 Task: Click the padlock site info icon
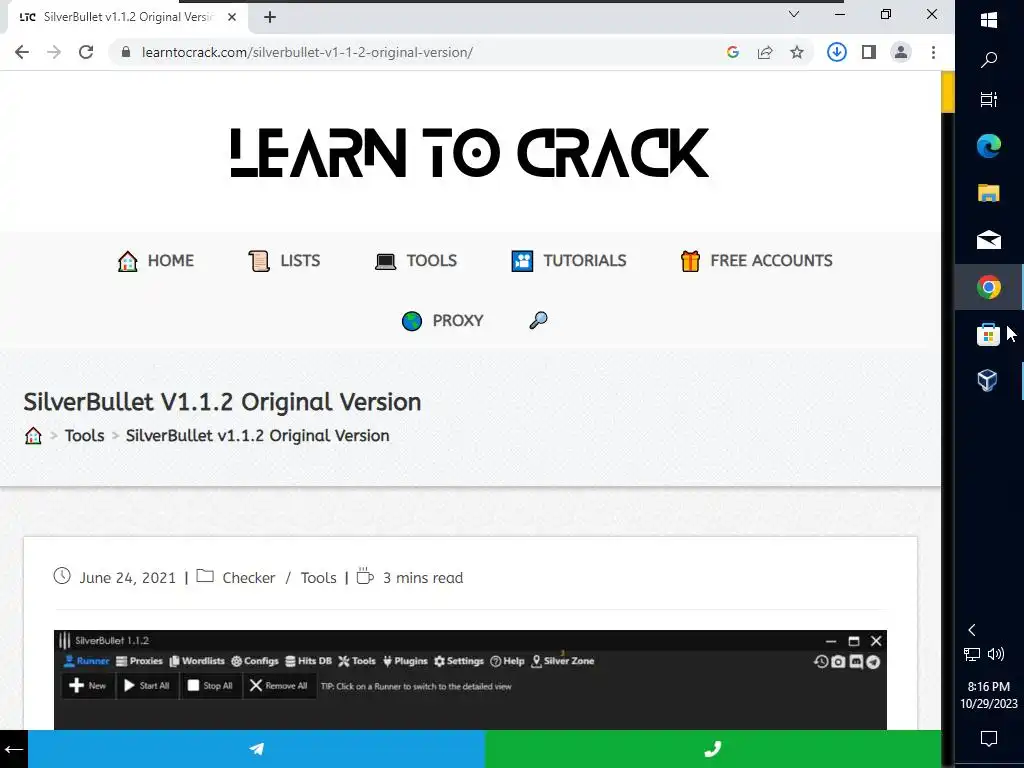127,52
